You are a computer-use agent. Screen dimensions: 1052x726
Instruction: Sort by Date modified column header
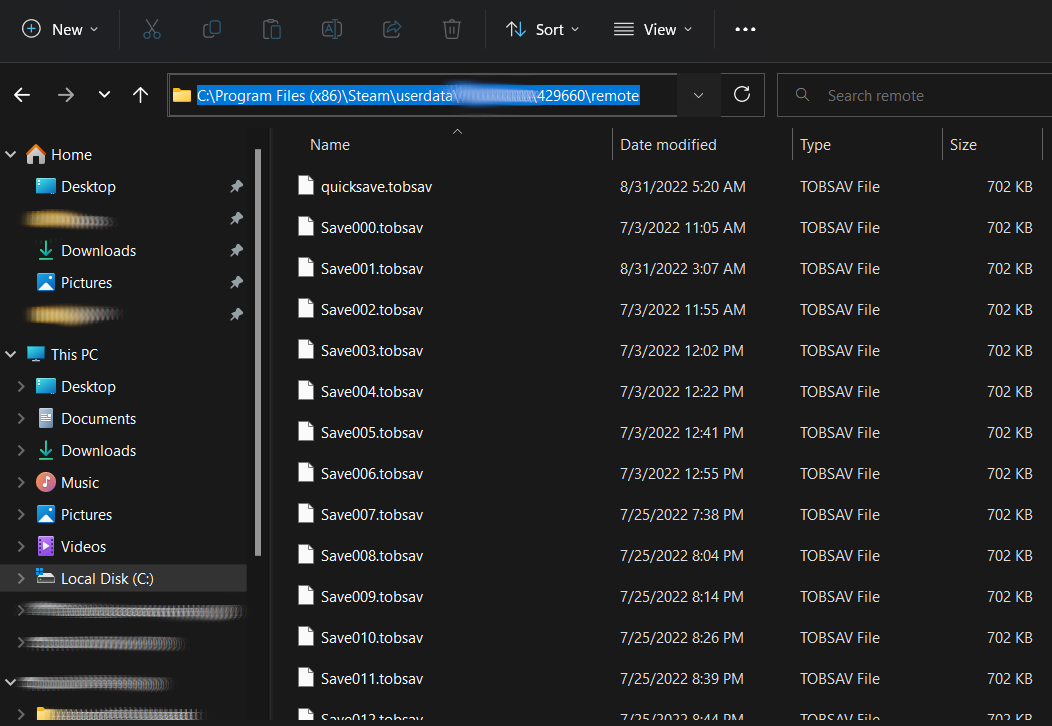pyautogui.click(x=668, y=145)
